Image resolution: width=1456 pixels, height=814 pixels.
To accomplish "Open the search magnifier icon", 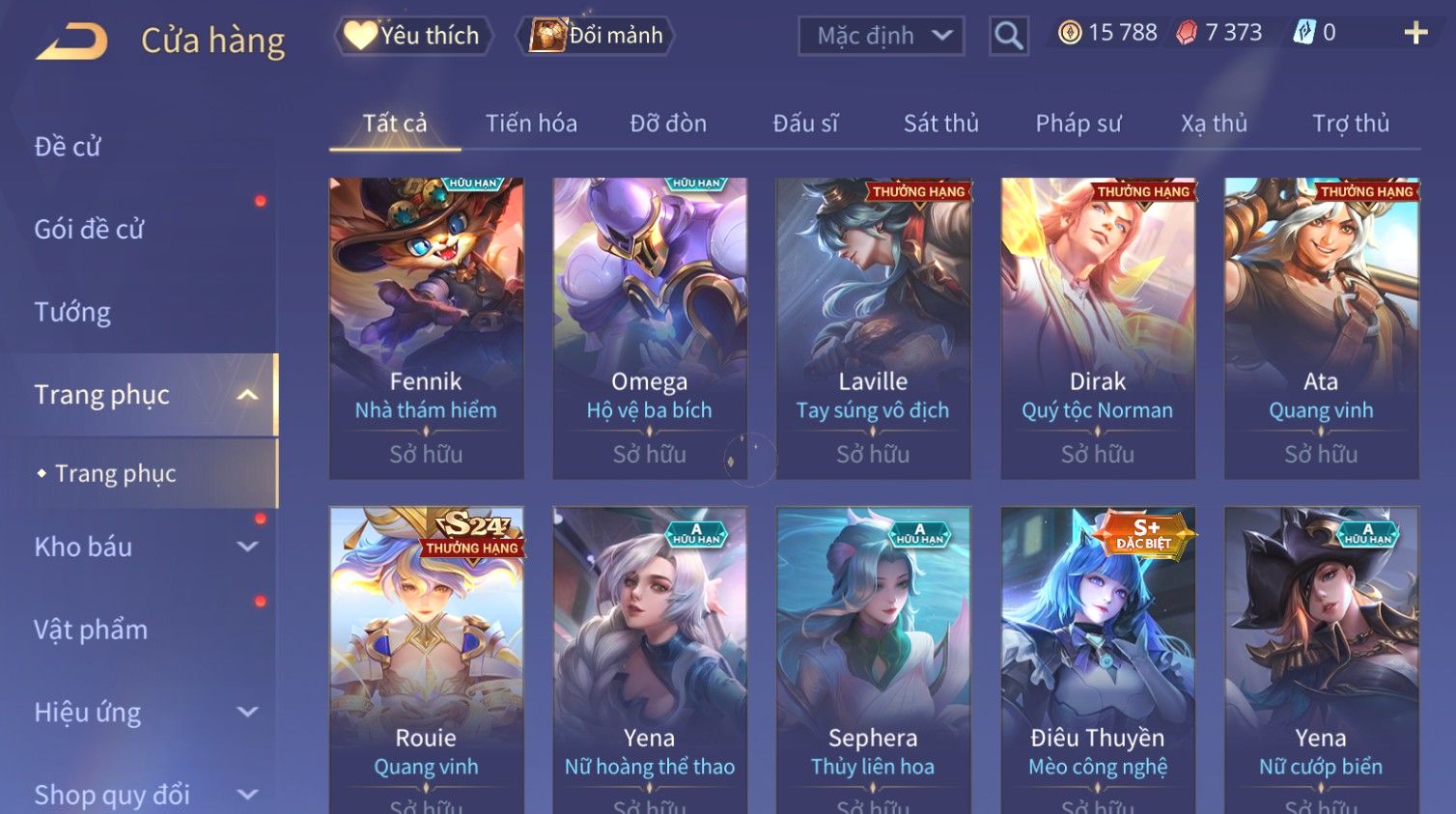I will coord(1008,36).
